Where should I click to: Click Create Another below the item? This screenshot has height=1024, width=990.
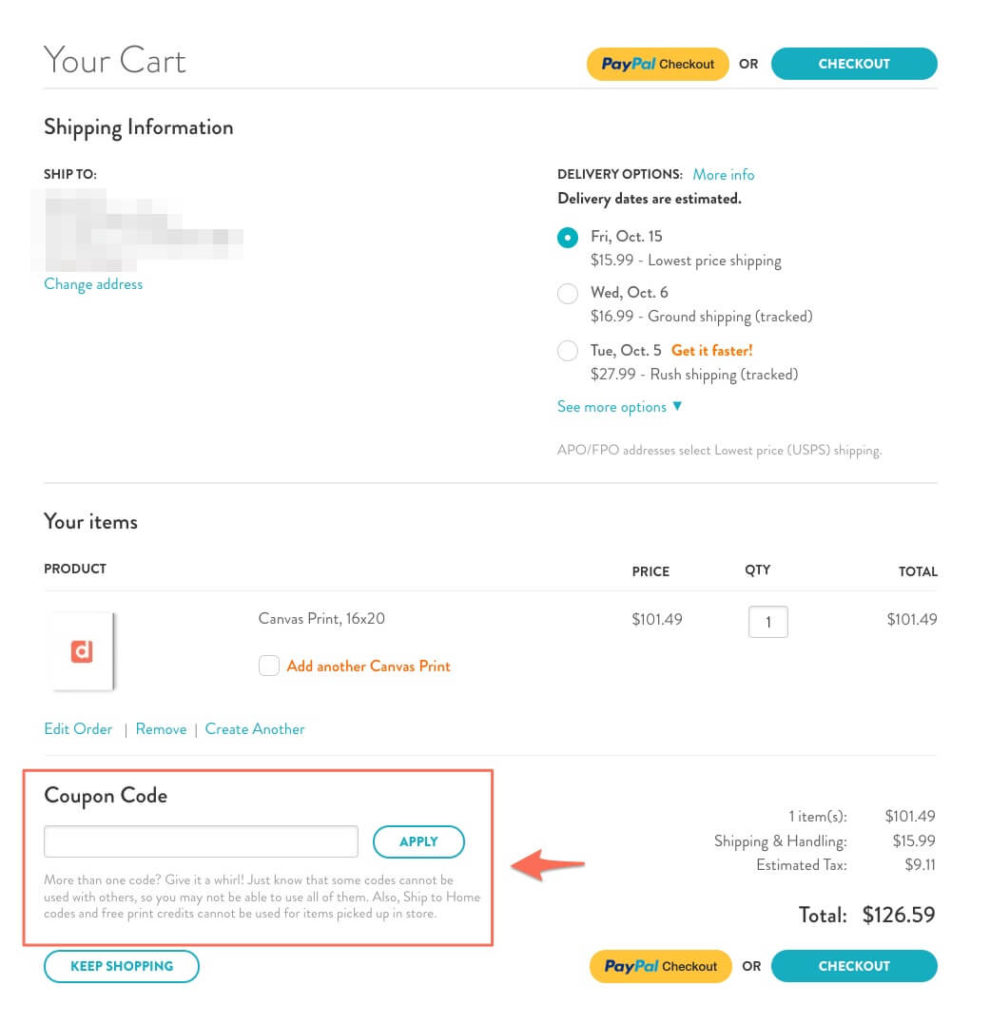coord(255,729)
